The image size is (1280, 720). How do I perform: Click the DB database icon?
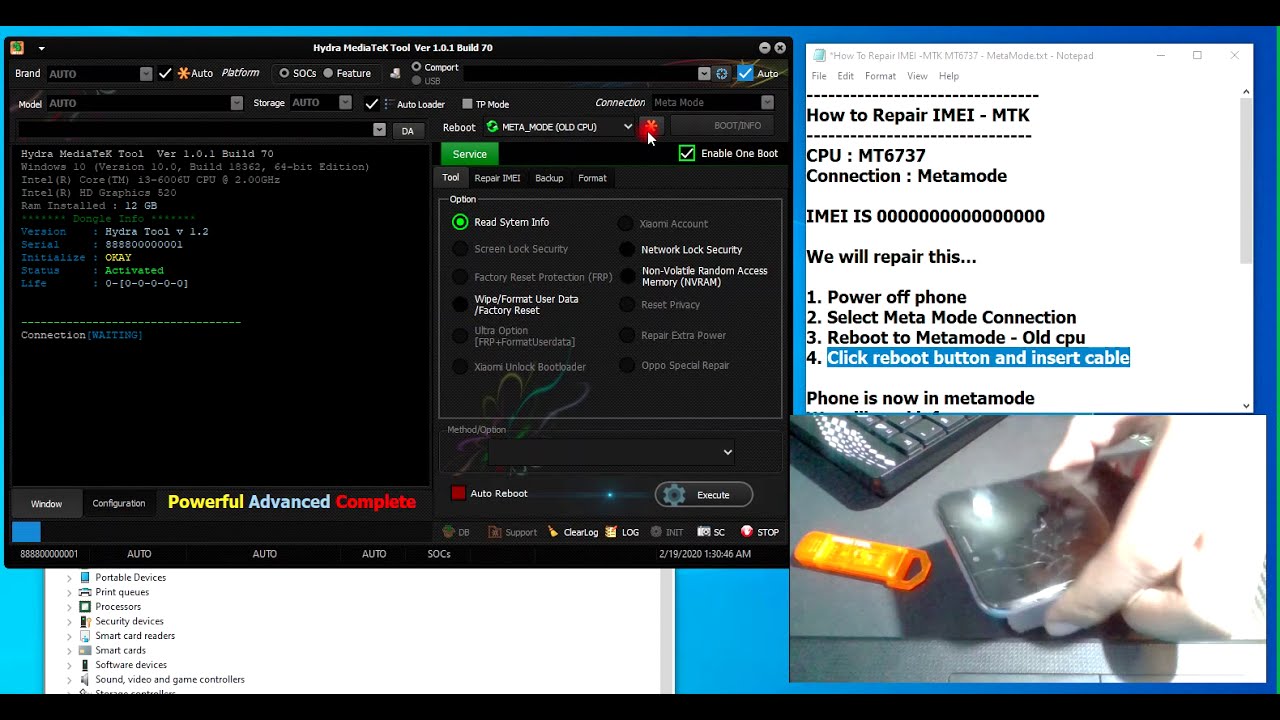448,532
